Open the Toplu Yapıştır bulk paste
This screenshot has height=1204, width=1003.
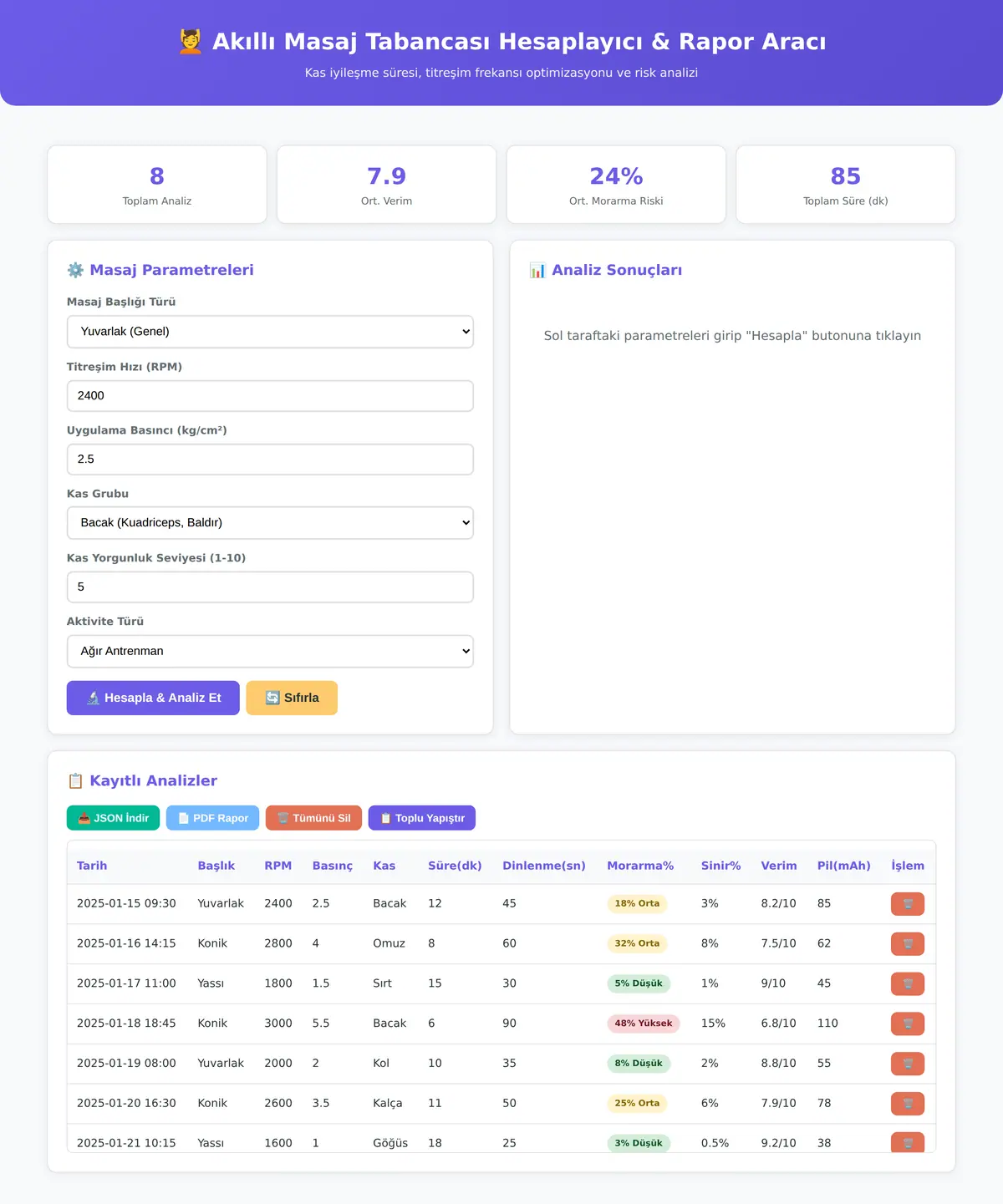coord(422,818)
